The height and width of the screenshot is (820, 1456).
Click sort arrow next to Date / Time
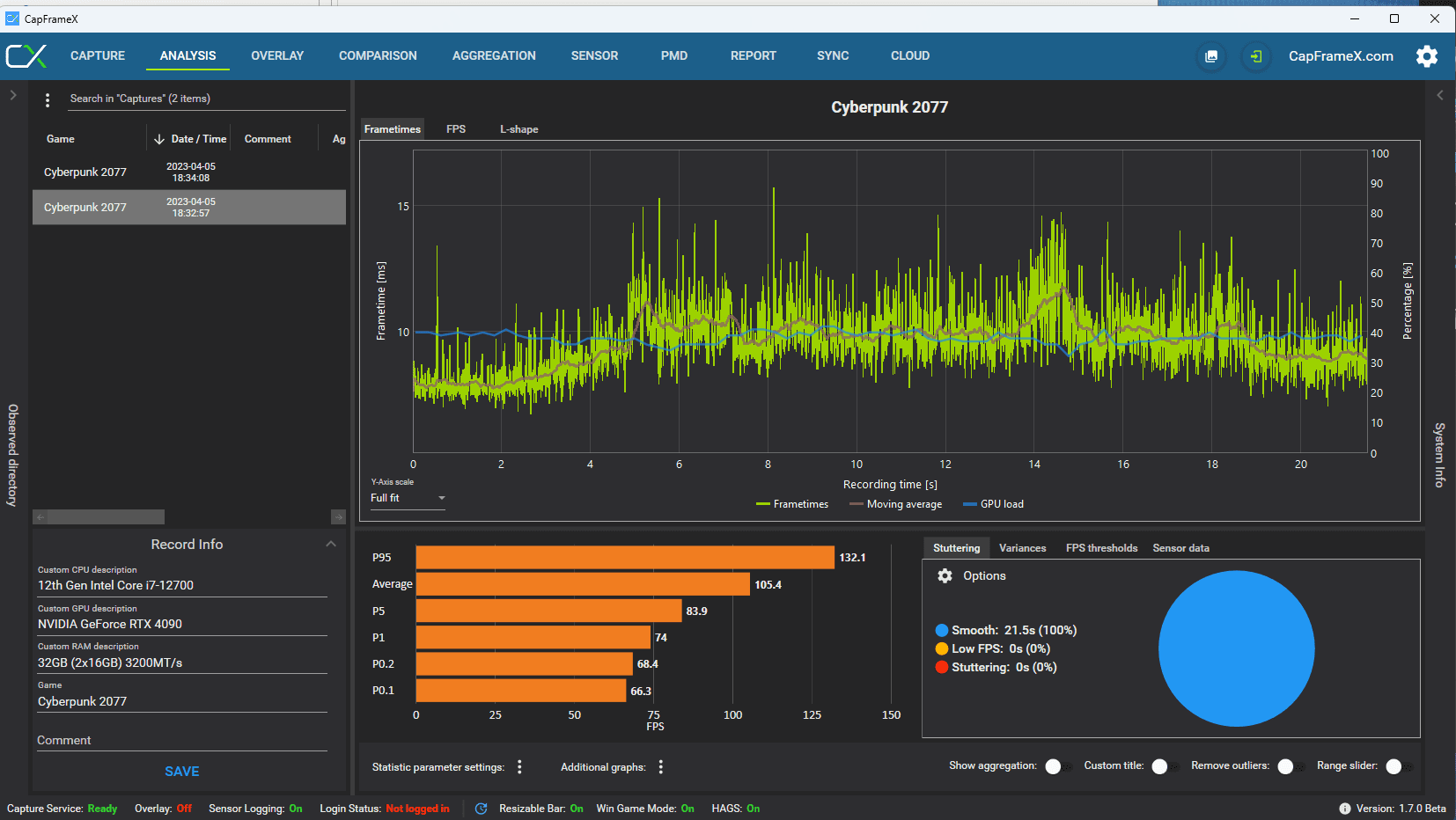point(159,139)
